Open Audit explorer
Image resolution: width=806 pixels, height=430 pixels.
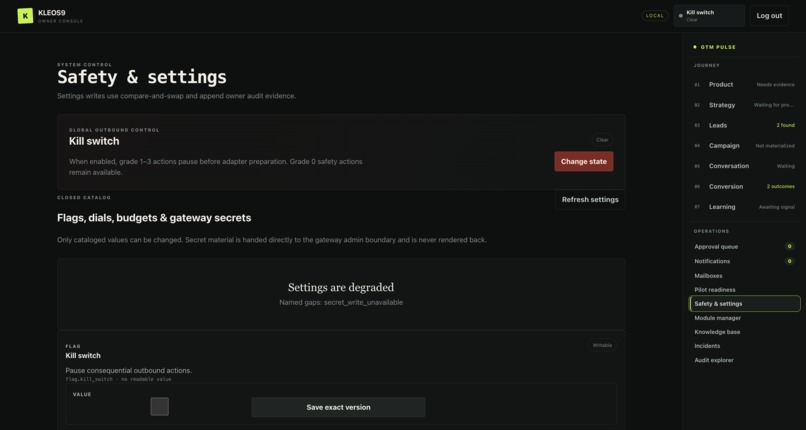pyautogui.click(x=744, y=360)
